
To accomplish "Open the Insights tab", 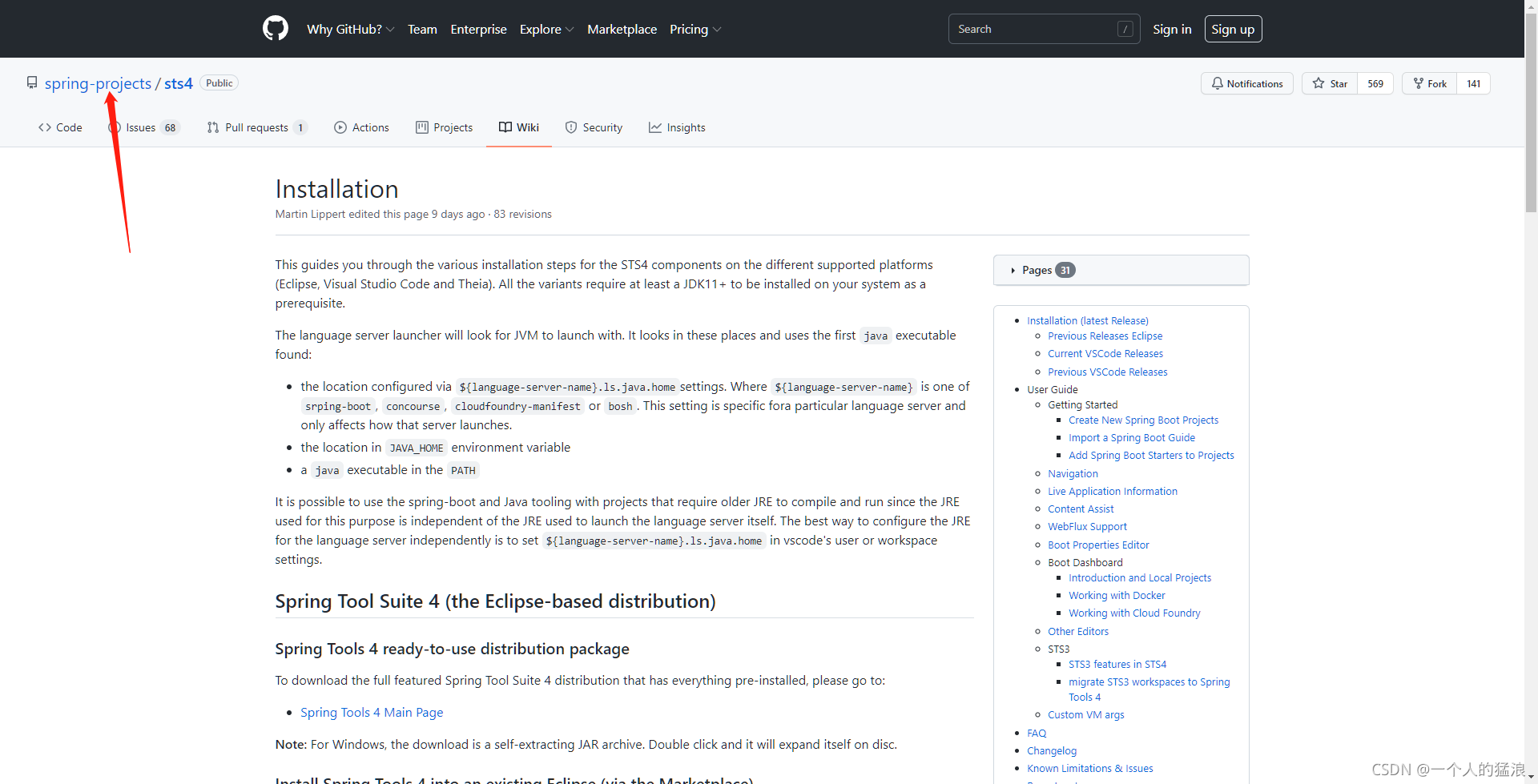I will tap(677, 127).
